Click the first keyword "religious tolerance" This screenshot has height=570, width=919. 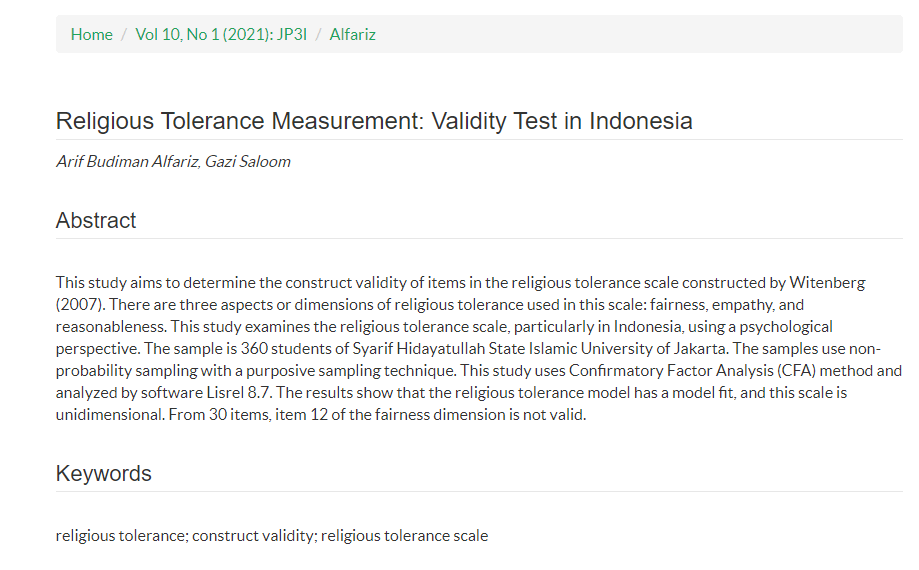120,536
